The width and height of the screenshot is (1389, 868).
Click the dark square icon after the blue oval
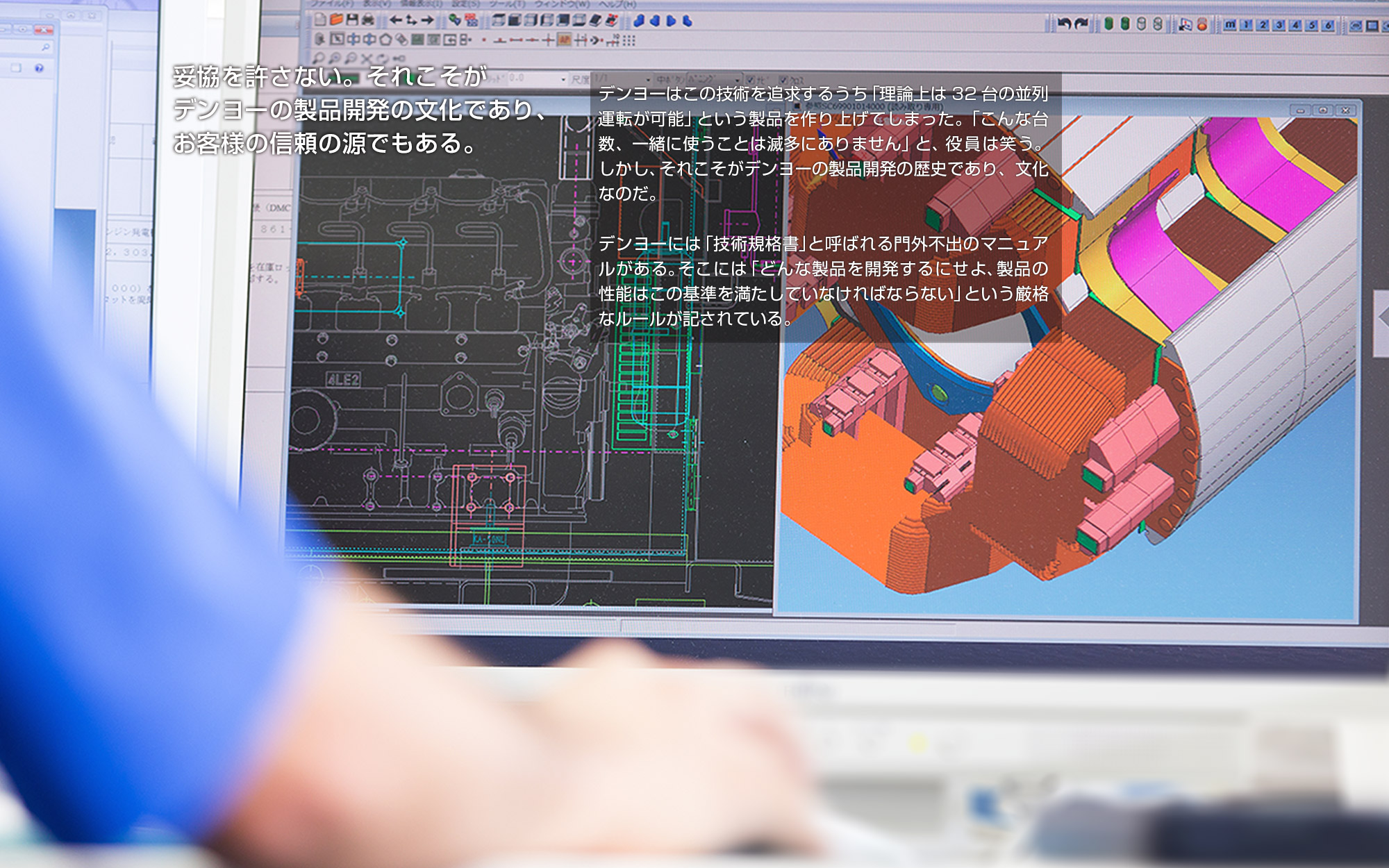click(x=1372, y=25)
